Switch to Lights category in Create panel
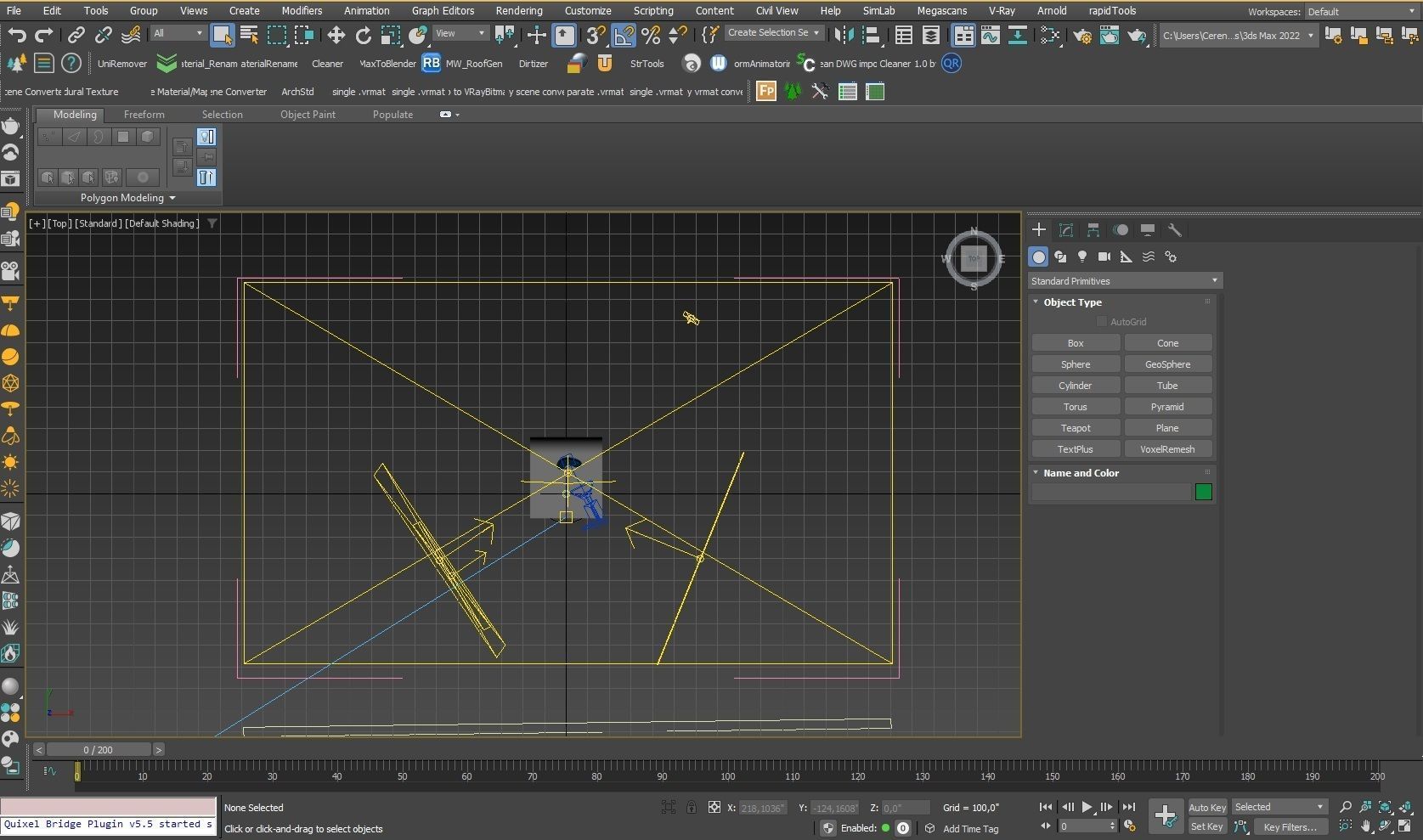This screenshot has width=1423, height=840. tap(1082, 257)
